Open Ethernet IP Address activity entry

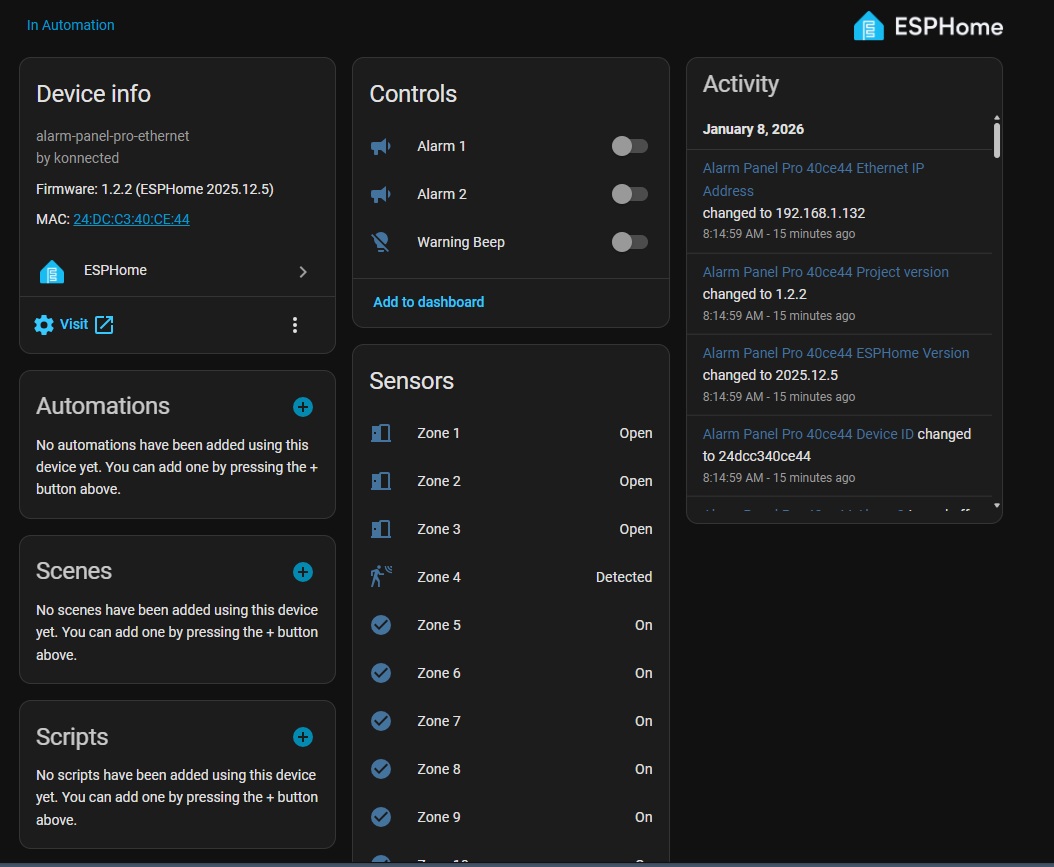(x=812, y=179)
